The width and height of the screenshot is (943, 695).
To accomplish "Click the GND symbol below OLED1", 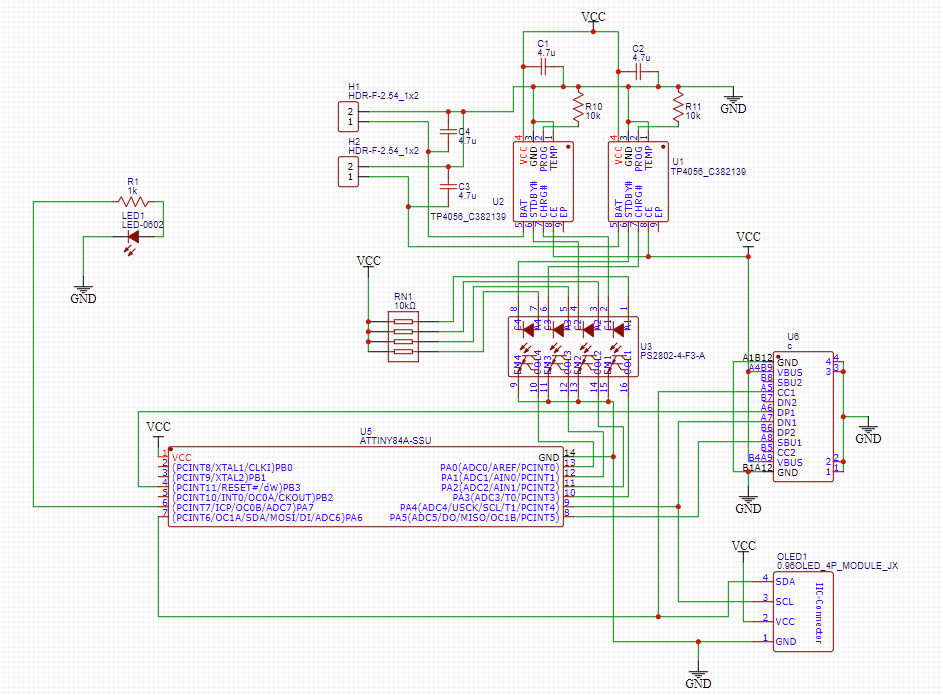I will click(x=700, y=675).
